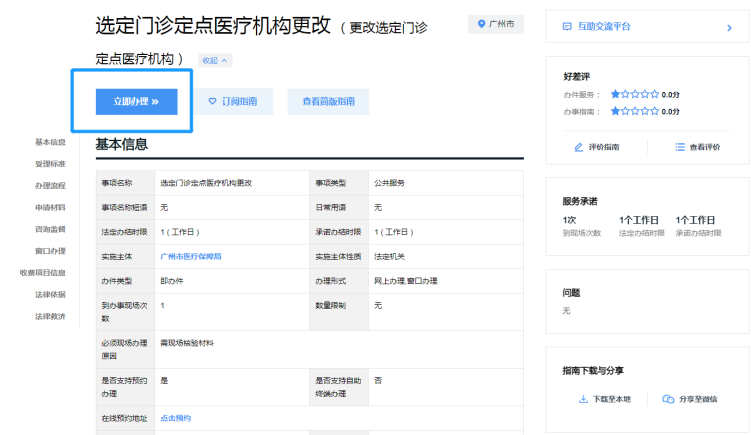Open 评价指南 link
This screenshot has width=751, height=435.
pyautogui.click(x=603, y=147)
